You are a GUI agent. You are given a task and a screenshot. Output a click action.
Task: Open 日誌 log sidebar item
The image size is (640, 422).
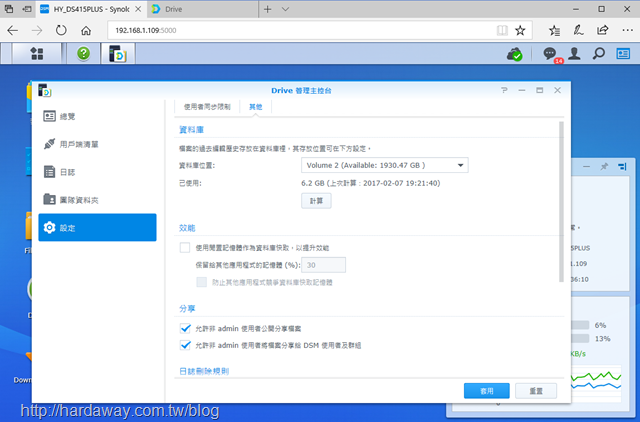[98, 172]
